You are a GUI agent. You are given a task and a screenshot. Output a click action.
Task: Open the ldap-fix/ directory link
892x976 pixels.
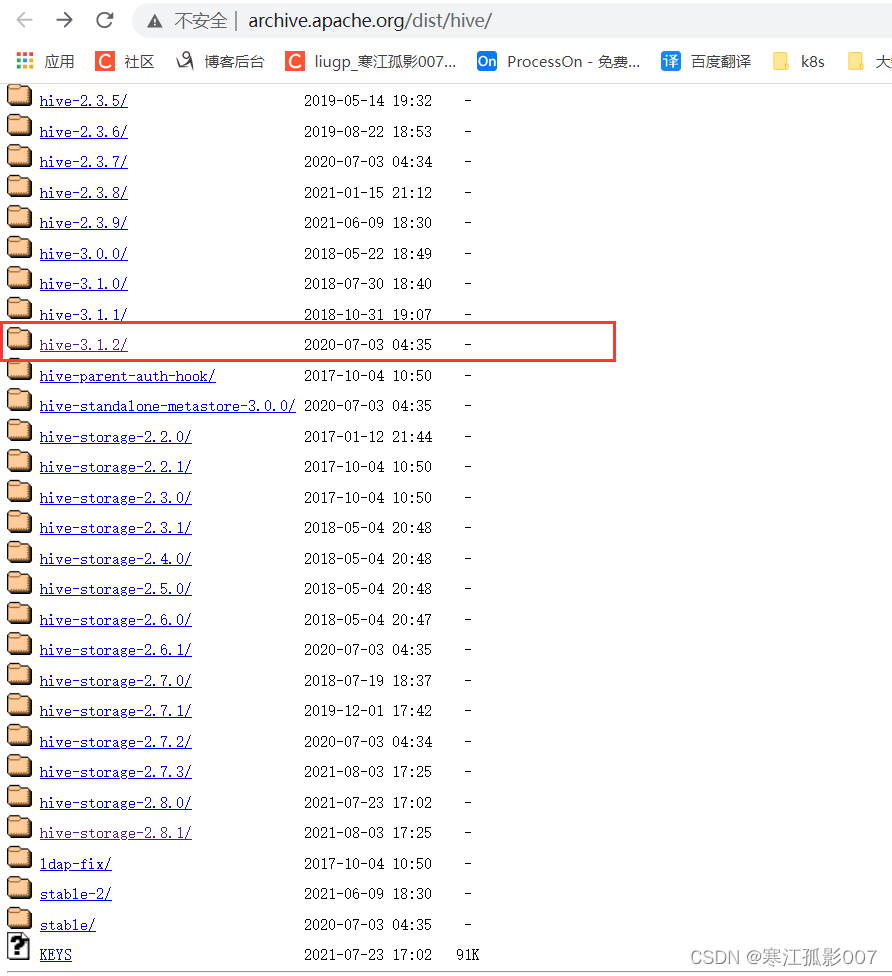tap(75, 864)
